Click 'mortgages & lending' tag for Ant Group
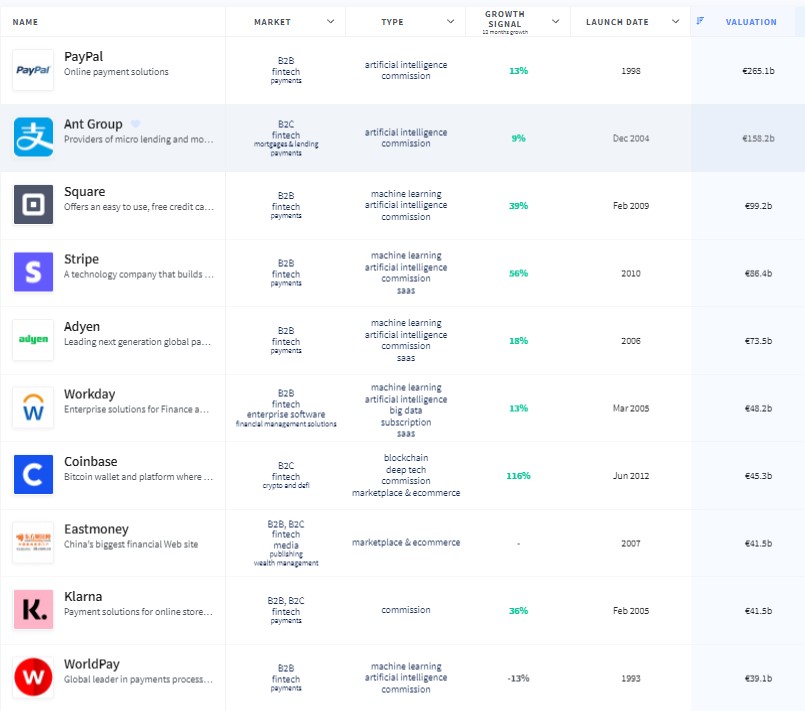 pyautogui.click(x=286, y=144)
